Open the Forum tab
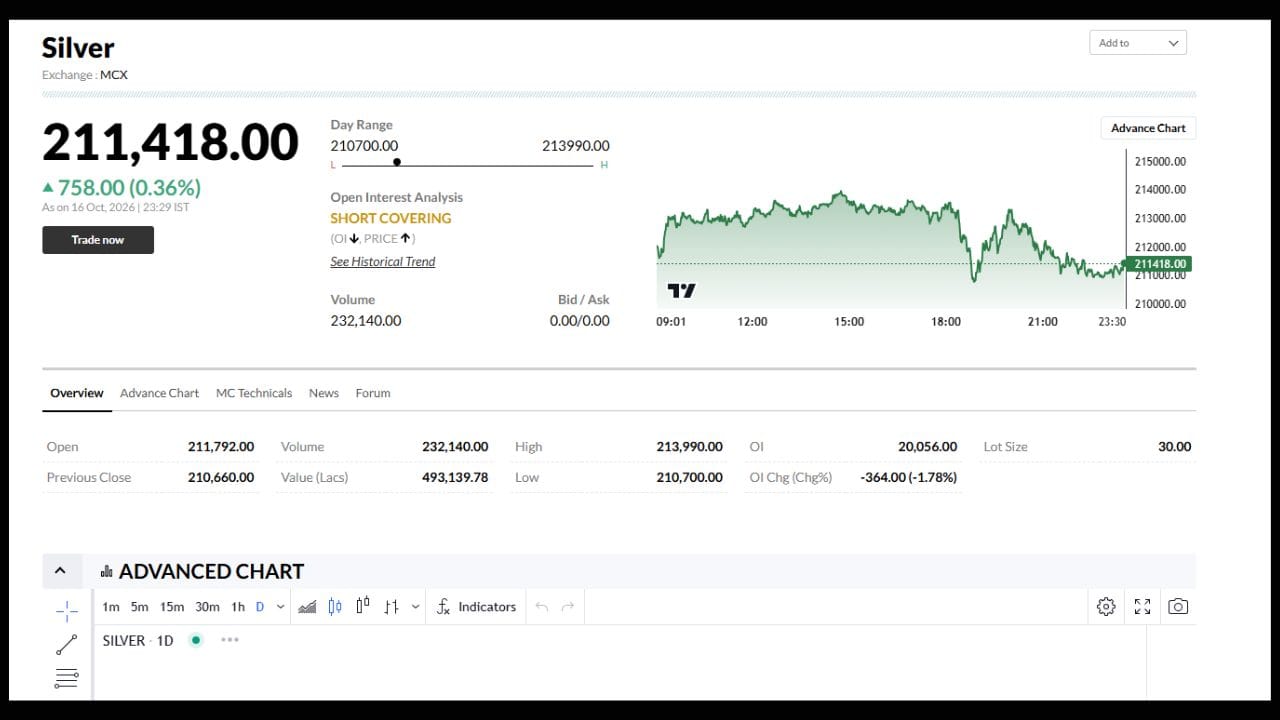 [x=373, y=393]
